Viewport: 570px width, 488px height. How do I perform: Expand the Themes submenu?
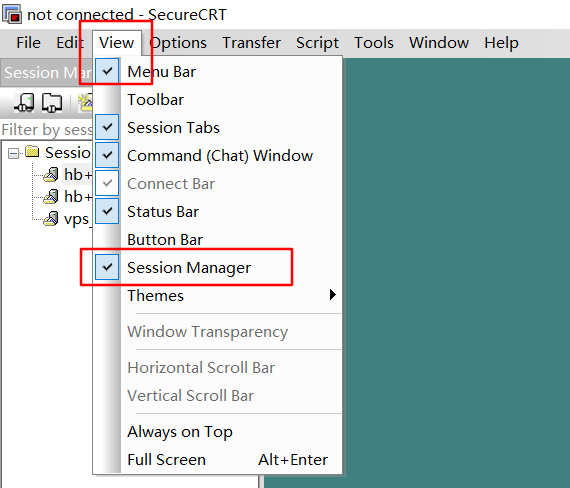pos(217,296)
